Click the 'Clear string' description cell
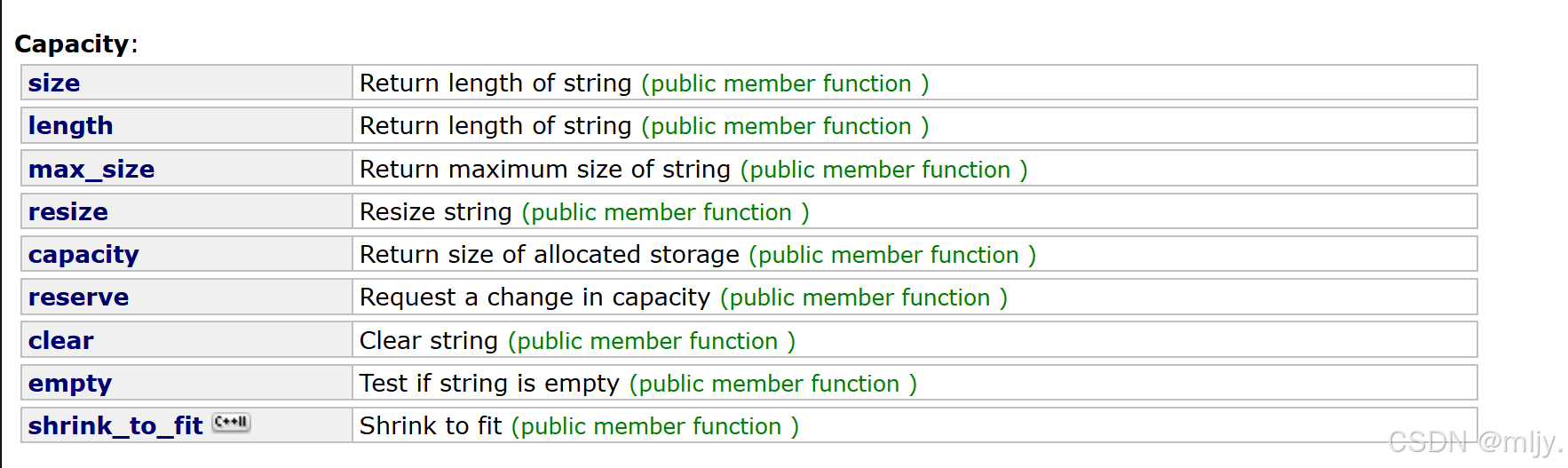This screenshot has height=468, width=1568. click(915, 340)
